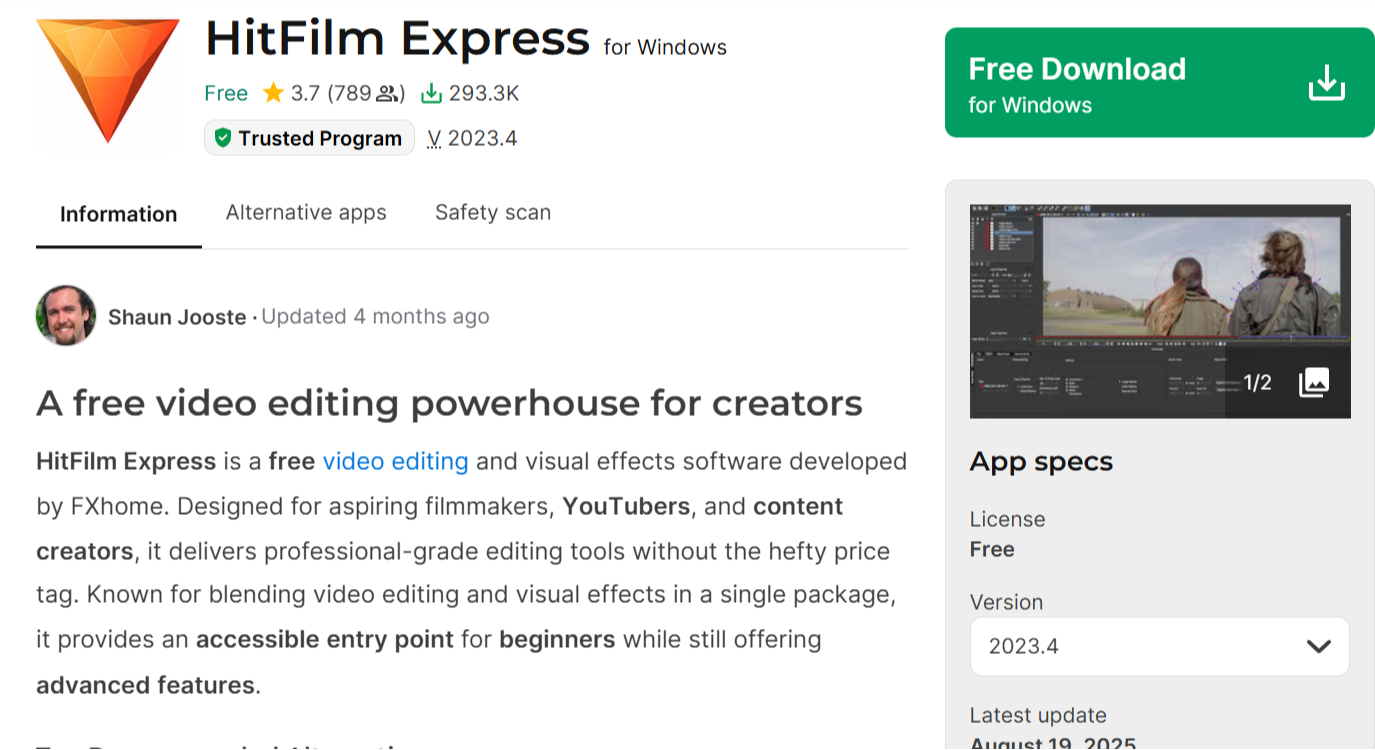The image size is (1375, 750).
Task: Click the green downloads count icon
Action: point(431,93)
